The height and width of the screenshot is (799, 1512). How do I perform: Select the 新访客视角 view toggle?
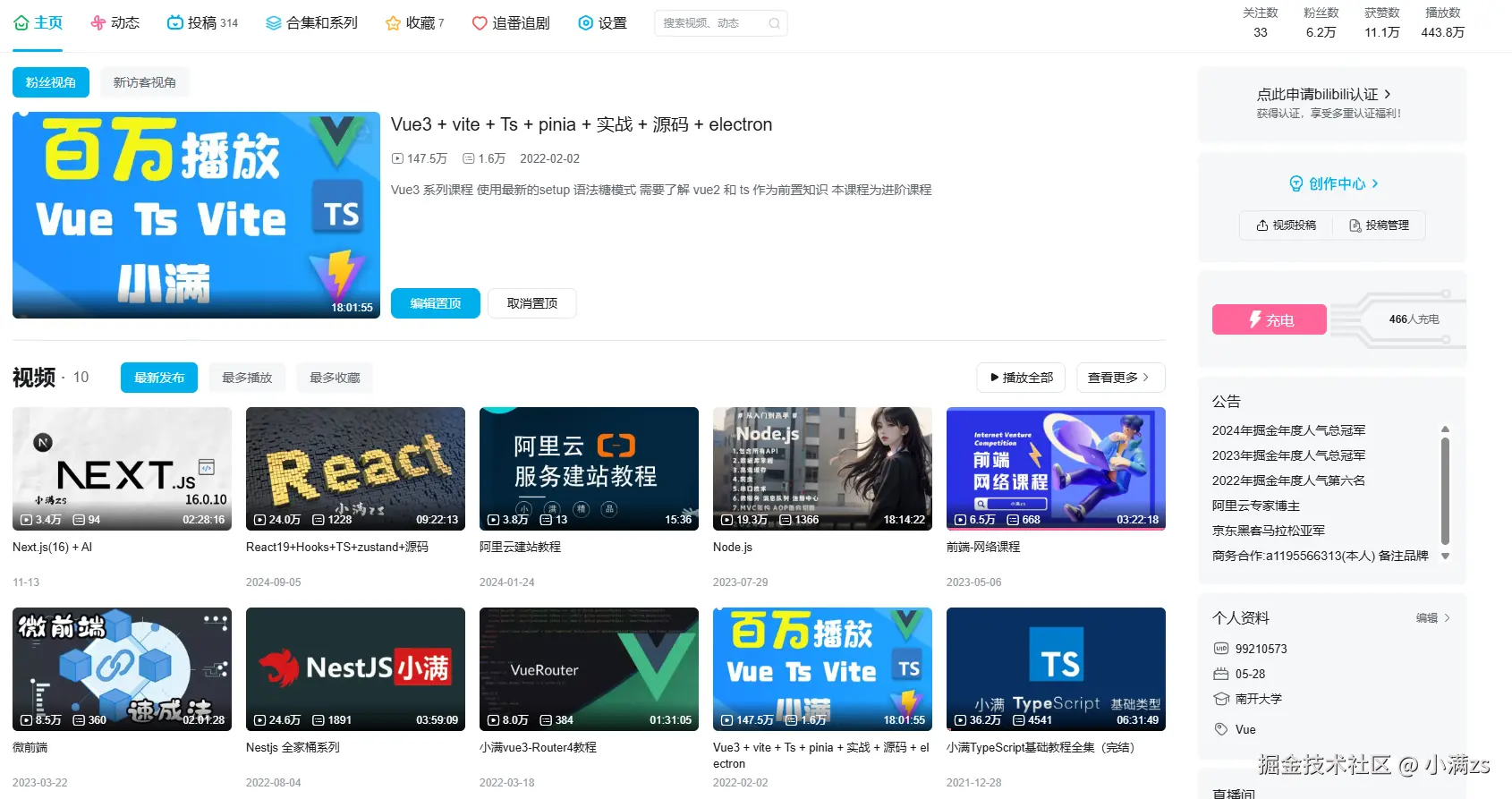pos(145,82)
